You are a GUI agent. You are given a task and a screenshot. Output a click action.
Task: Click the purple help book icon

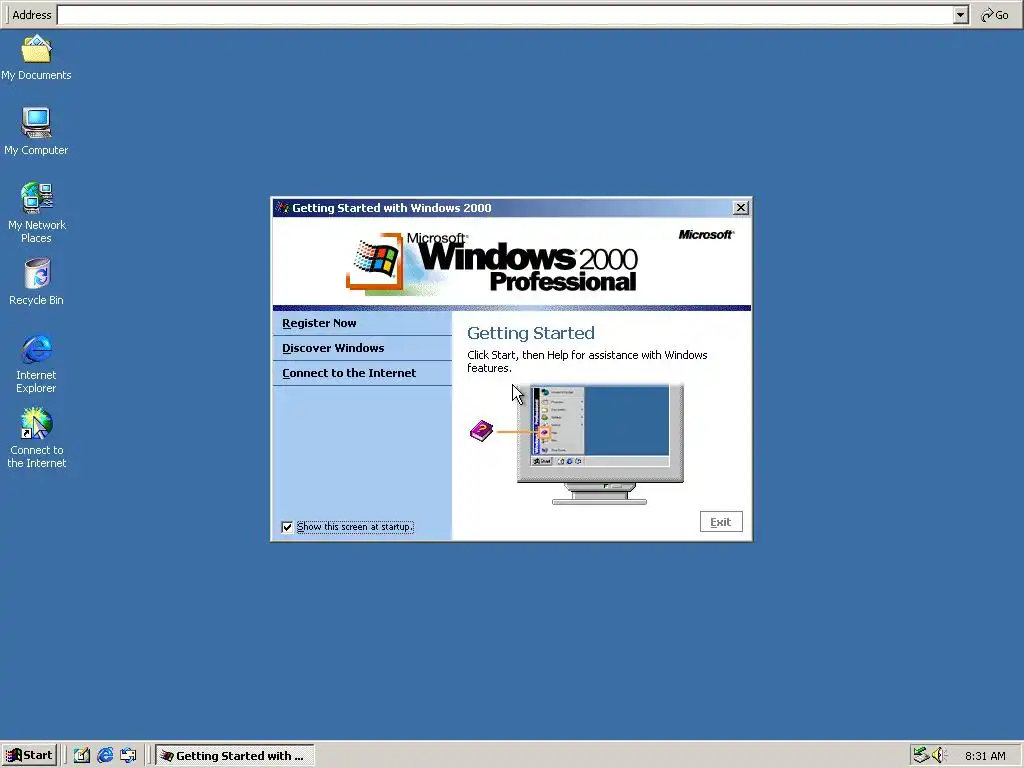click(481, 431)
